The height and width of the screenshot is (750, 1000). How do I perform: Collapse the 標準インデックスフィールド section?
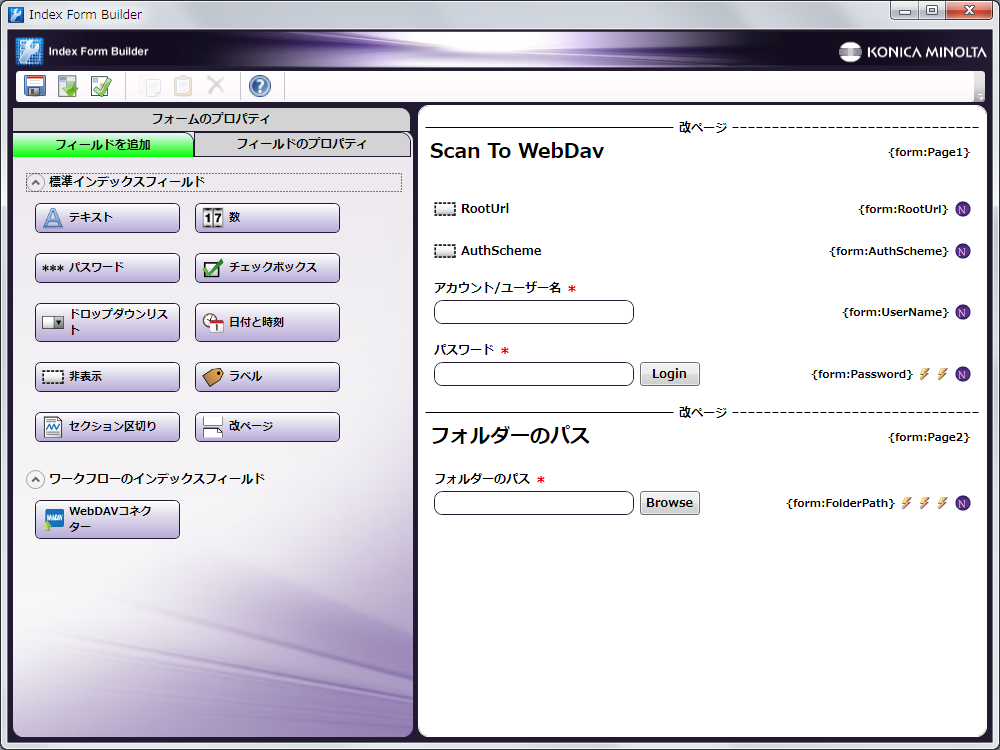(x=35, y=182)
